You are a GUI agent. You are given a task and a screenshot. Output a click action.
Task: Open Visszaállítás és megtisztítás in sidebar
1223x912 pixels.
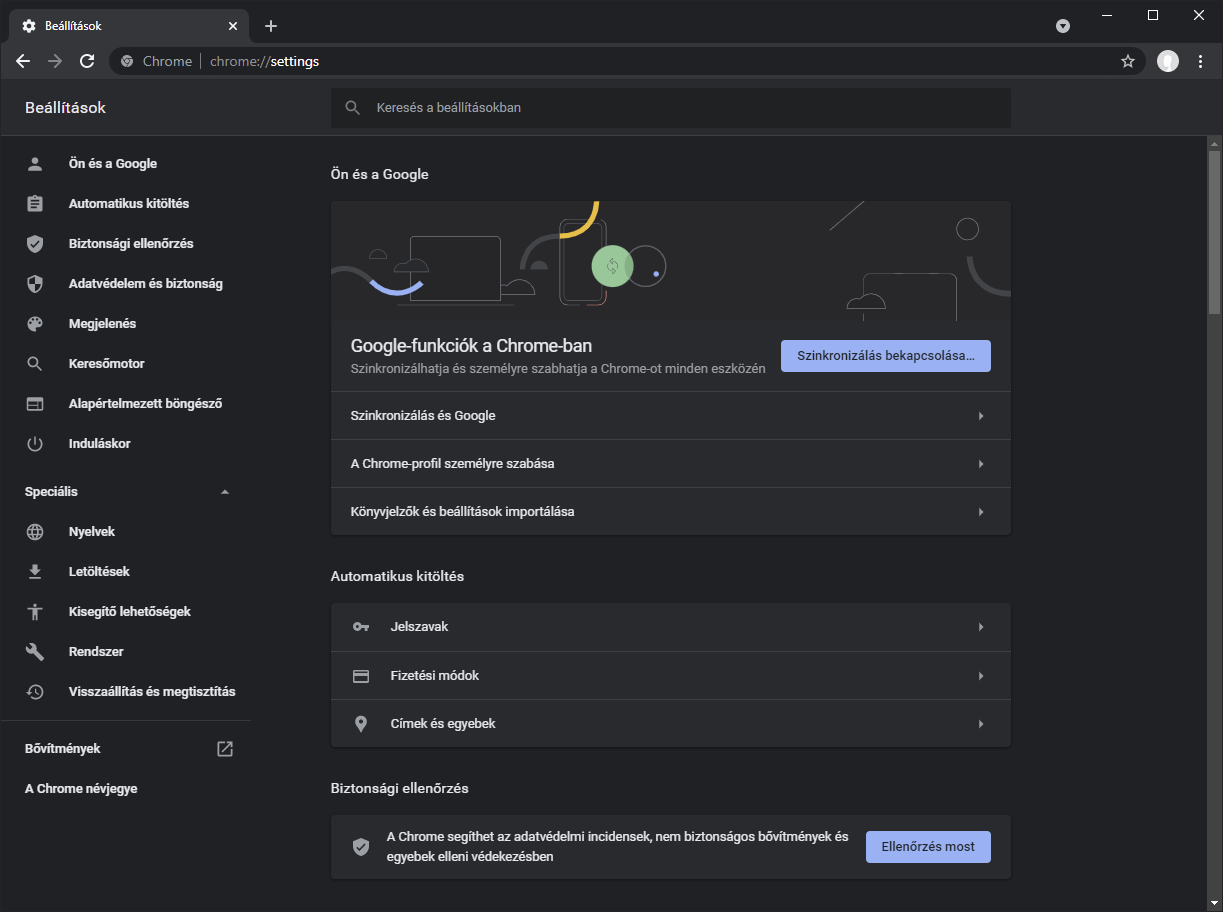tap(152, 691)
